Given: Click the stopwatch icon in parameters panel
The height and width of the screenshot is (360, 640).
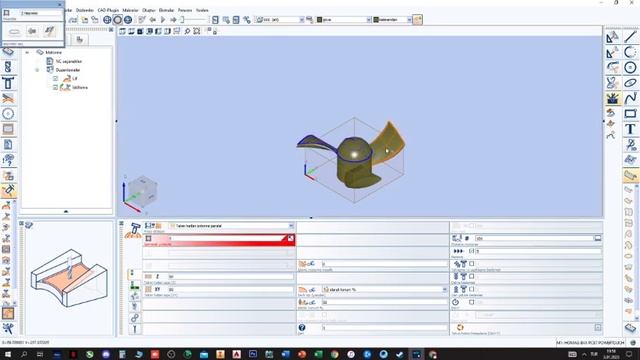Looking at the screenshot, I should pyautogui.click(x=456, y=302).
